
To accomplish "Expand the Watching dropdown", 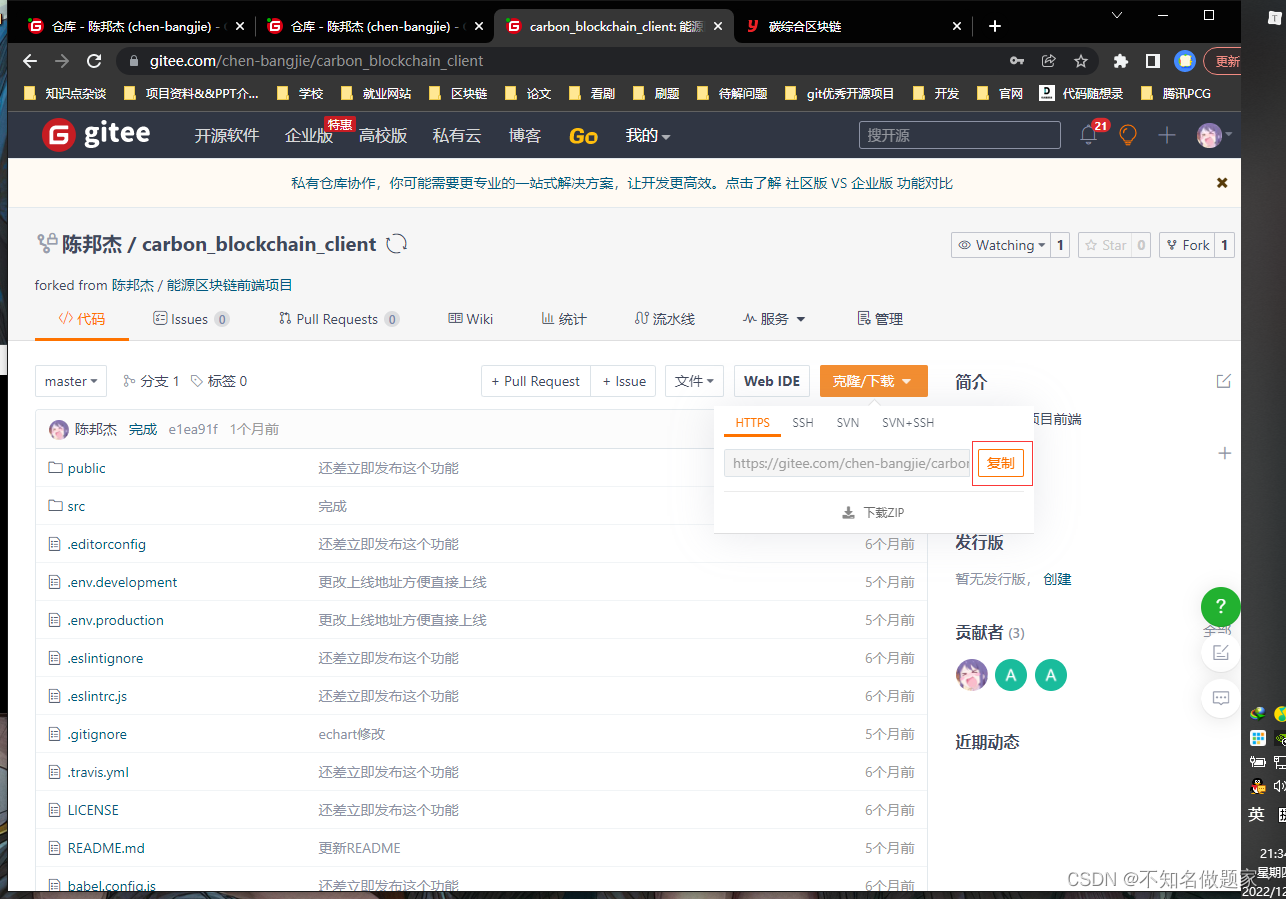I will [x=1001, y=245].
